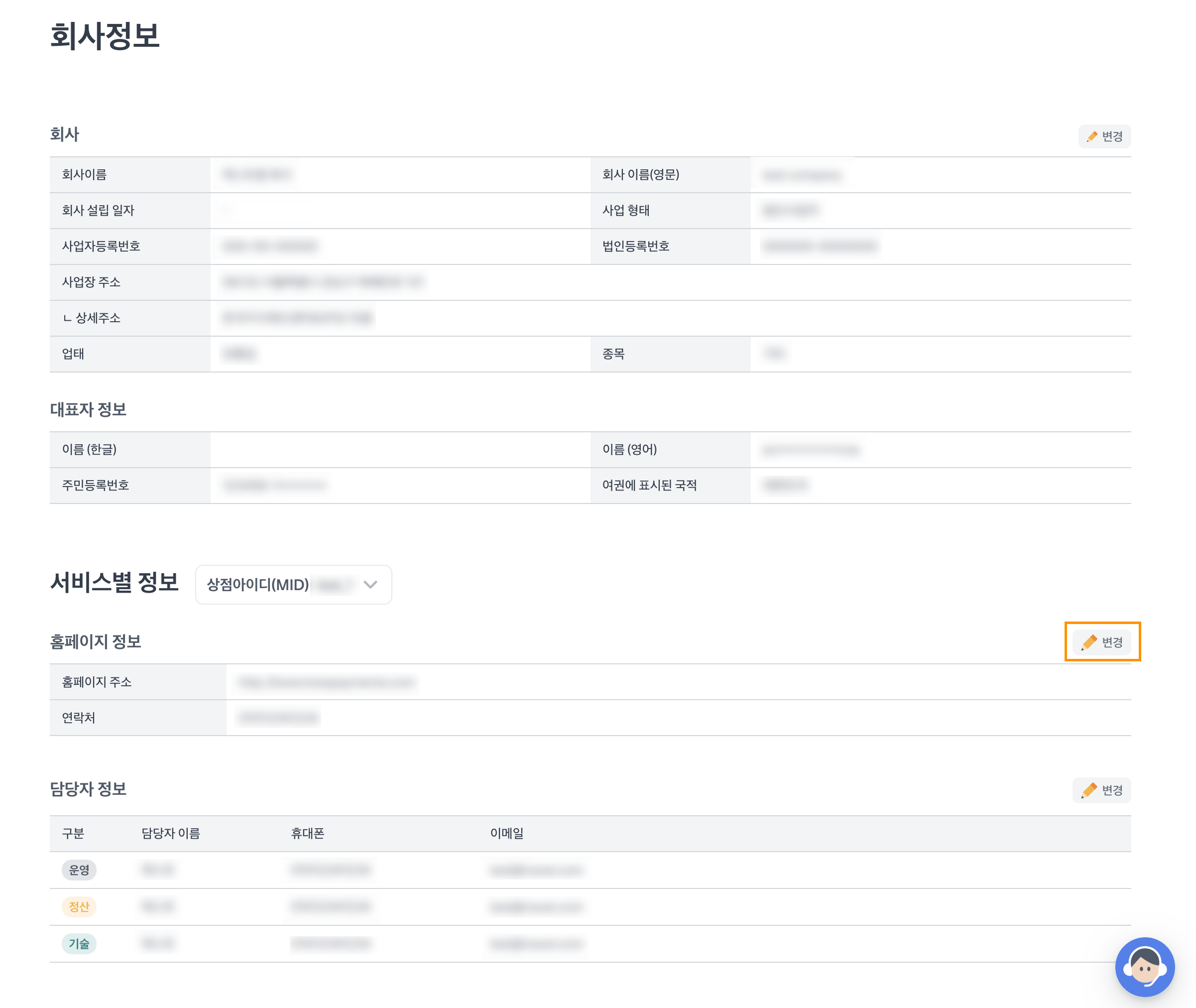
Task: Open the customer support chat icon
Action: (x=1144, y=966)
